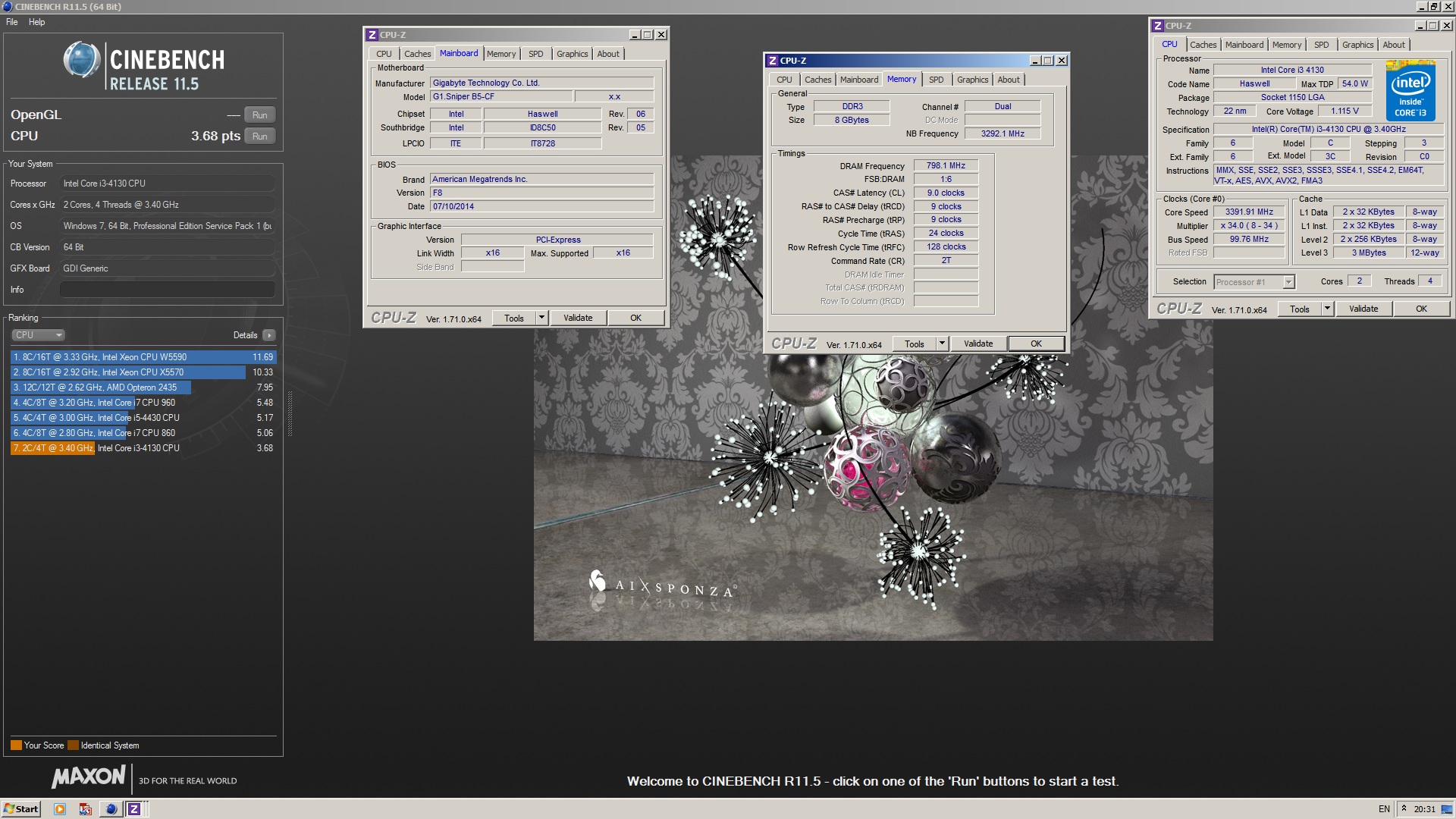1456x819 pixels.
Task: Click motherboard model G1.Sniper B5-CF
Action: point(501,96)
